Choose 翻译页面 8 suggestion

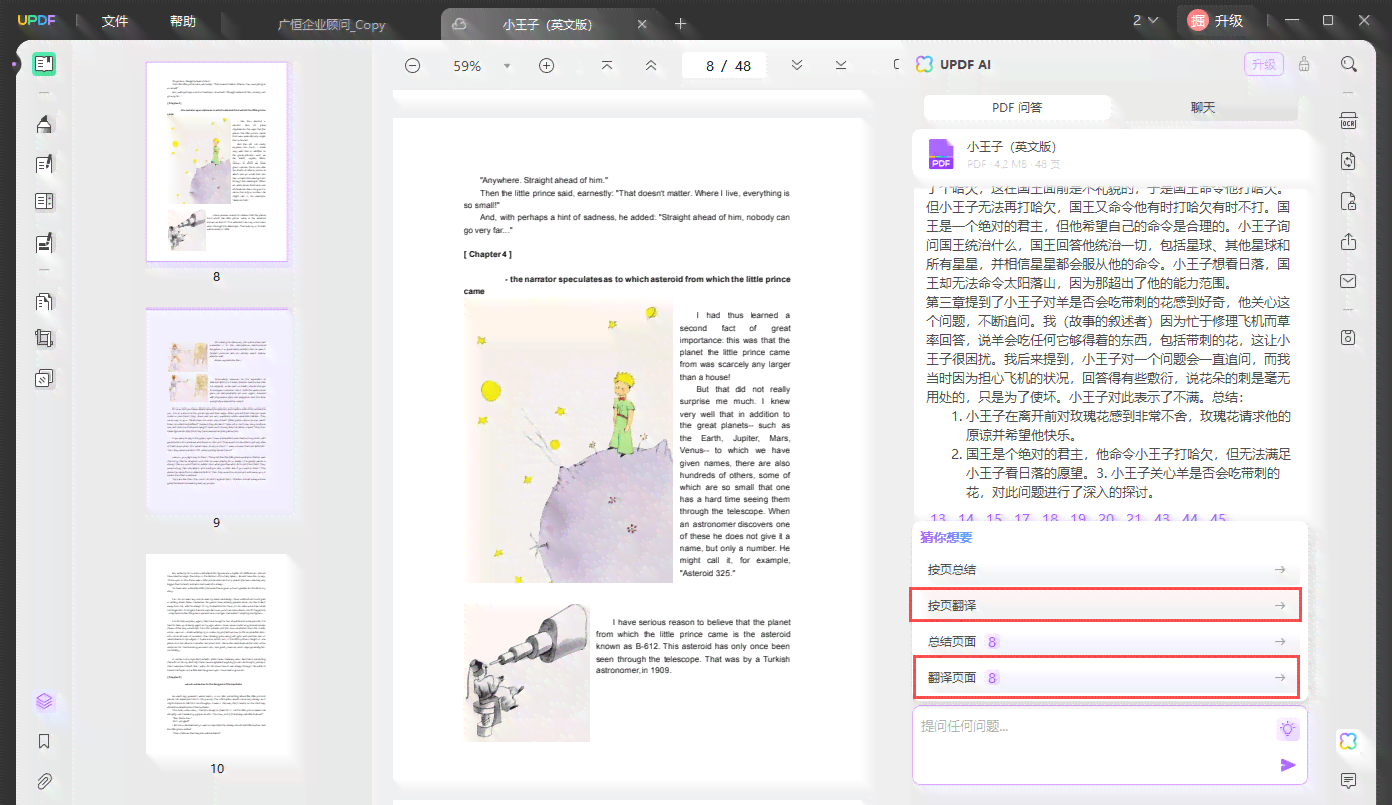pos(1105,677)
